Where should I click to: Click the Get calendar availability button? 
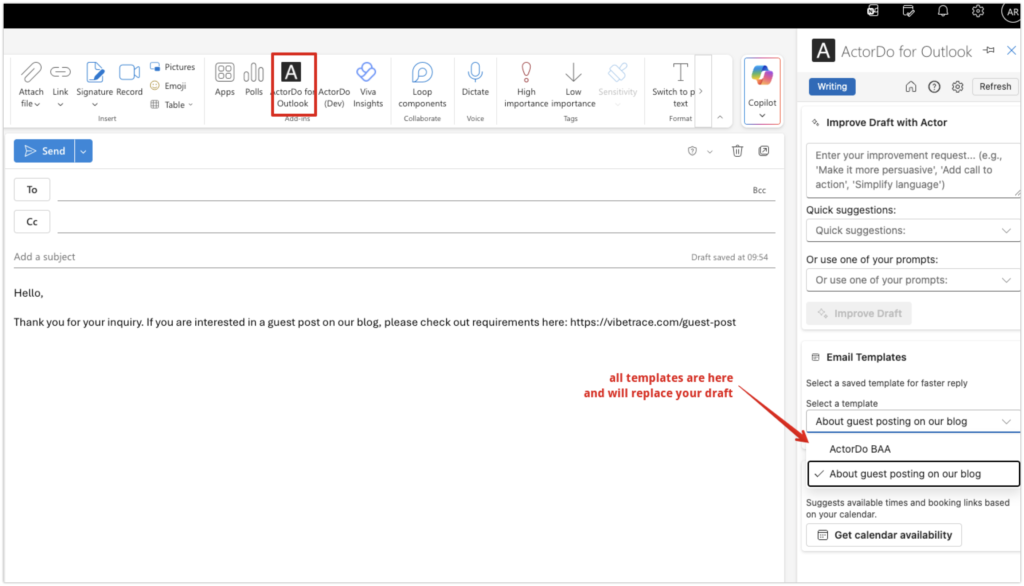(x=884, y=535)
